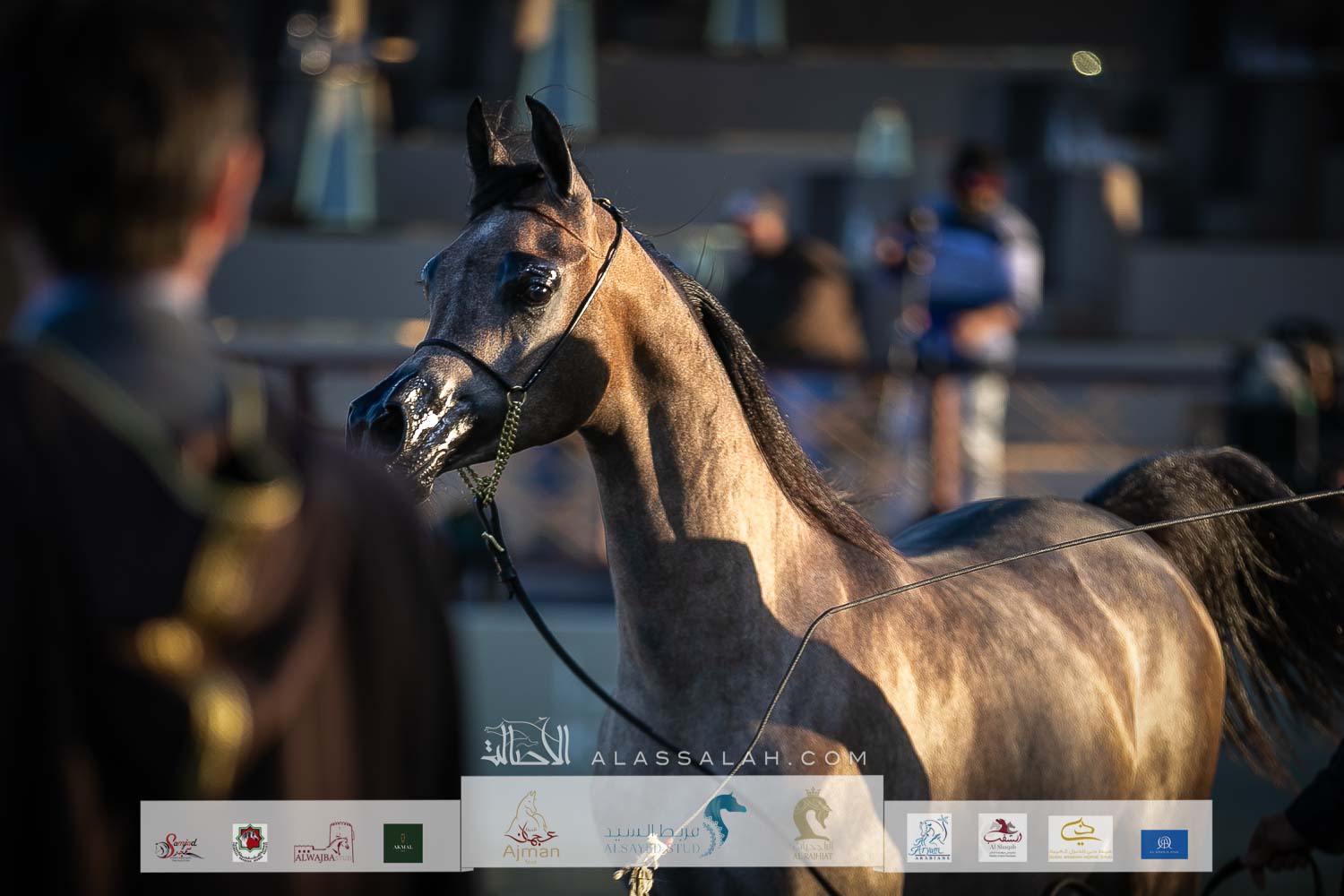The width and height of the screenshot is (1344, 896).
Task: Click the ALASSALAH.COM watermark text
Action: coord(728,758)
